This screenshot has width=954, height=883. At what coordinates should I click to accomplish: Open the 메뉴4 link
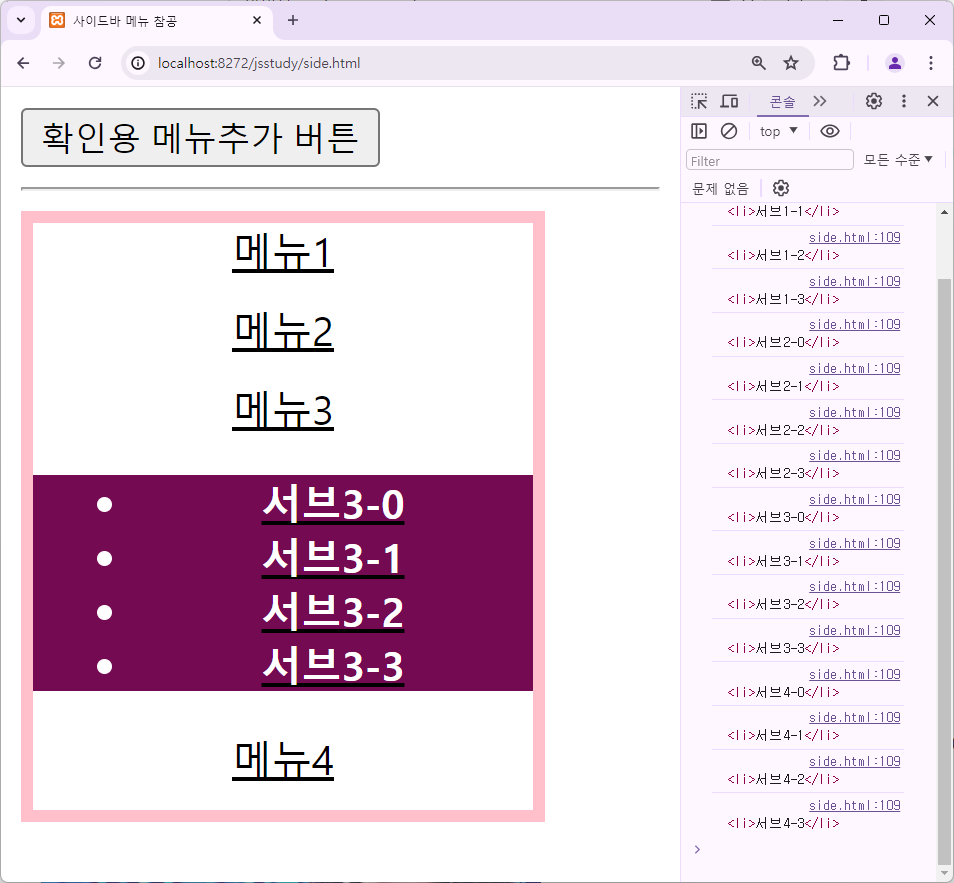coord(283,760)
